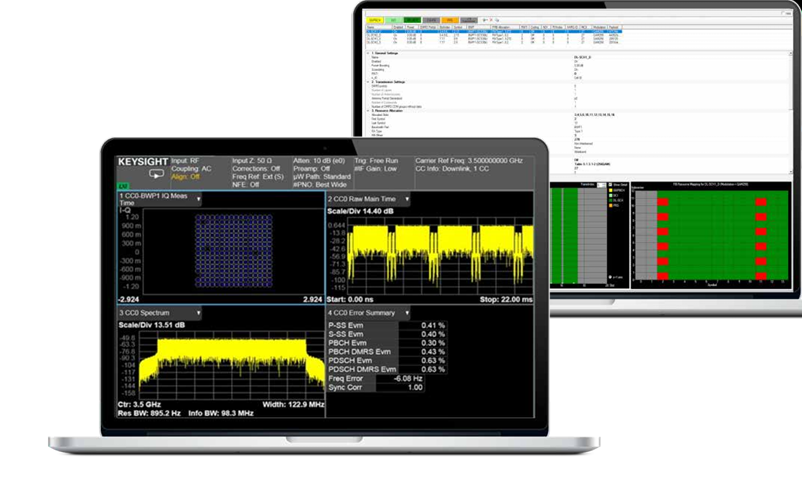Switch to light green DCI tab in back window

(x=393, y=20)
